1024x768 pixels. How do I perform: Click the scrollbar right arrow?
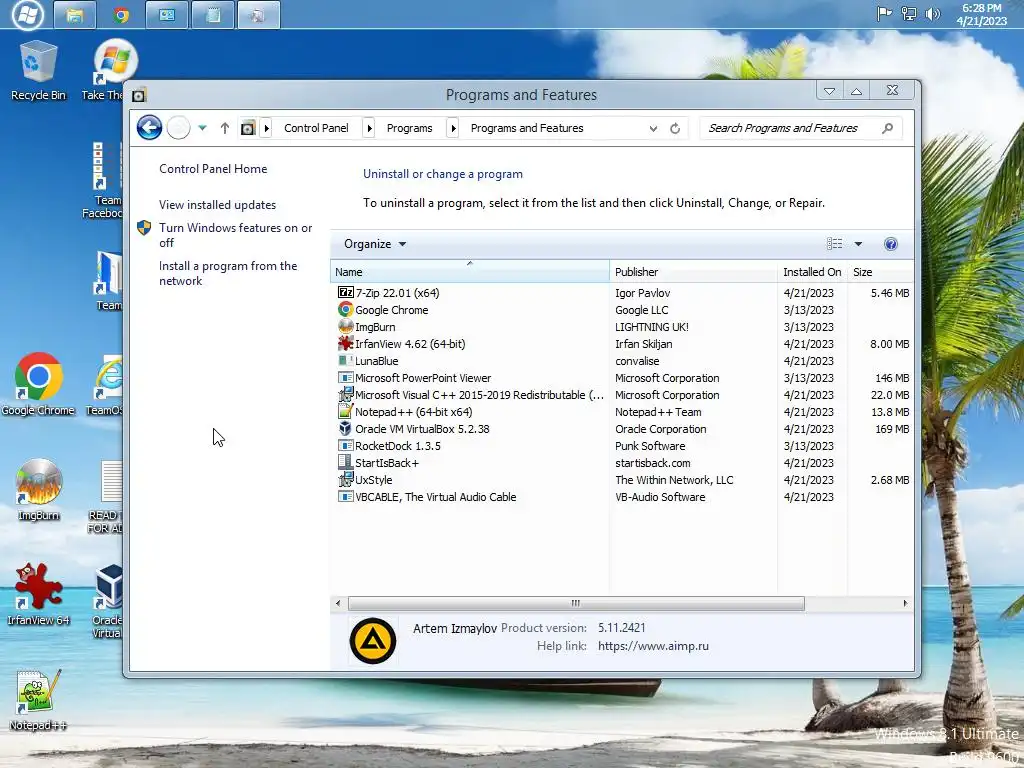click(905, 603)
